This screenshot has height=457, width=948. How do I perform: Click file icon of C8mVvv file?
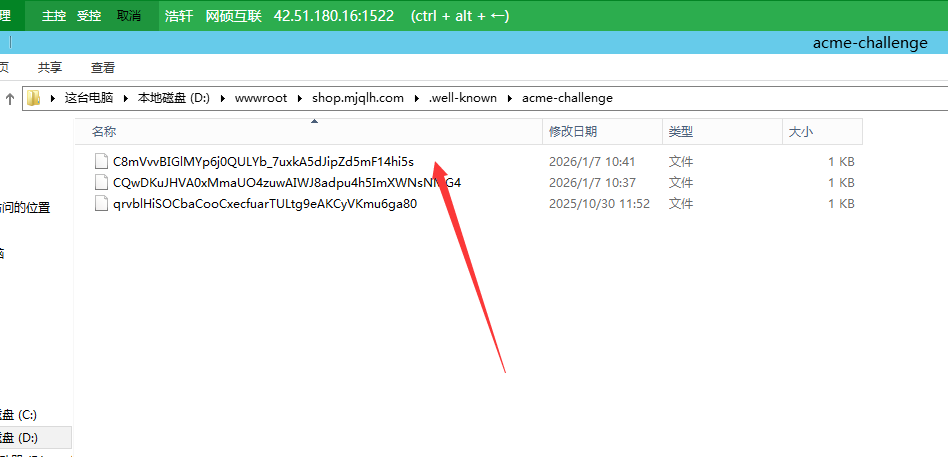coord(101,161)
